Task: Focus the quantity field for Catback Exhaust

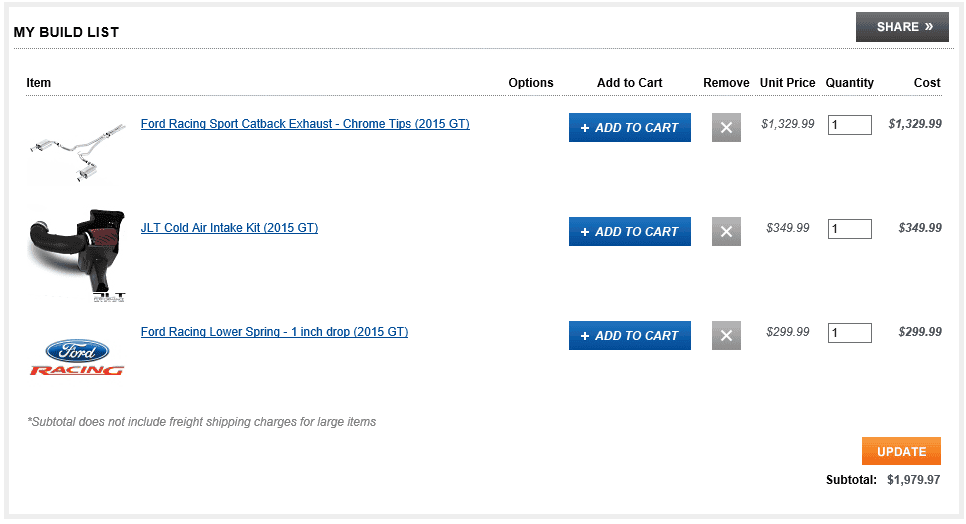Action: [x=850, y=125]
